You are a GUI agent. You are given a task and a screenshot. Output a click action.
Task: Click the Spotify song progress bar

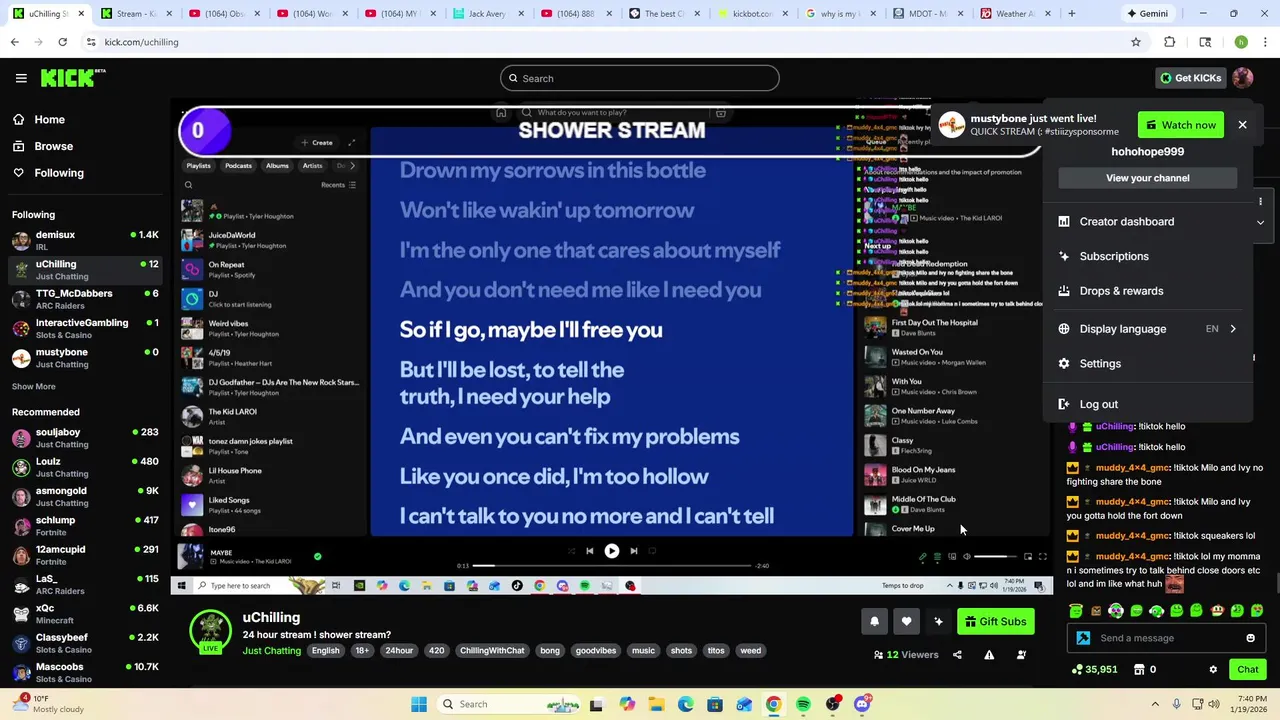612,566
